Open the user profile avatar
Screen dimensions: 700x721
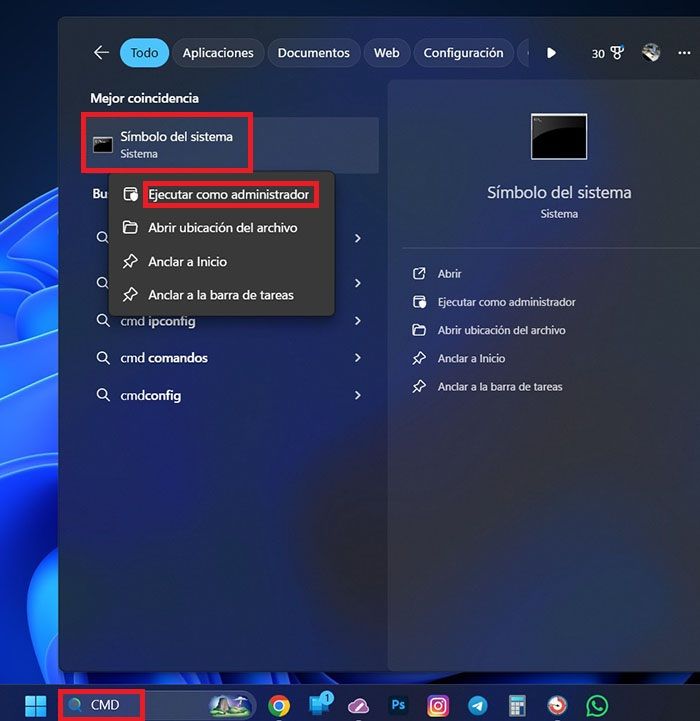pyautogui.click(x=651, y=53)
